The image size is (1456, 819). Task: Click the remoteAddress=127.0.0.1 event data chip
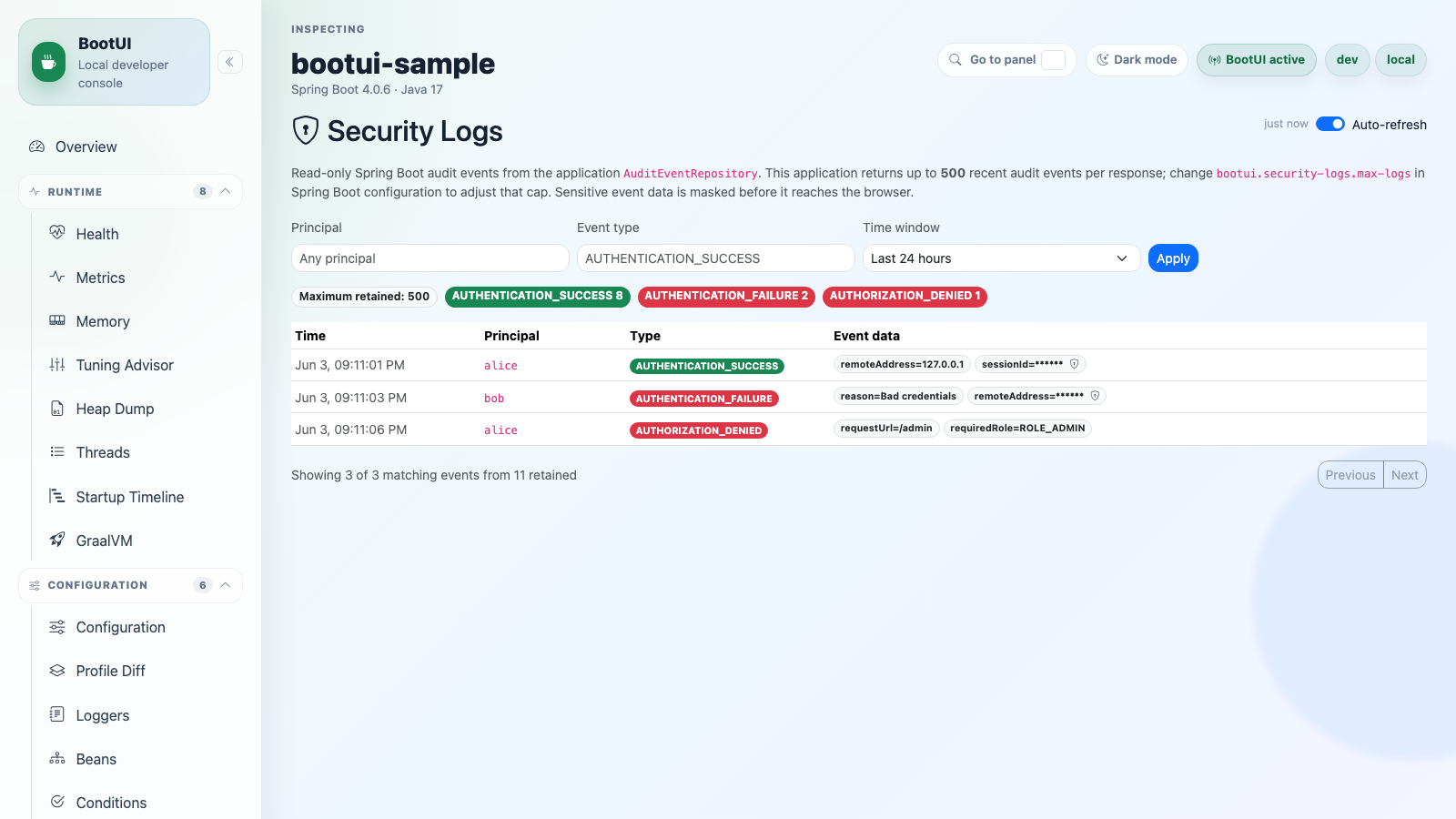tap(902, 364)
